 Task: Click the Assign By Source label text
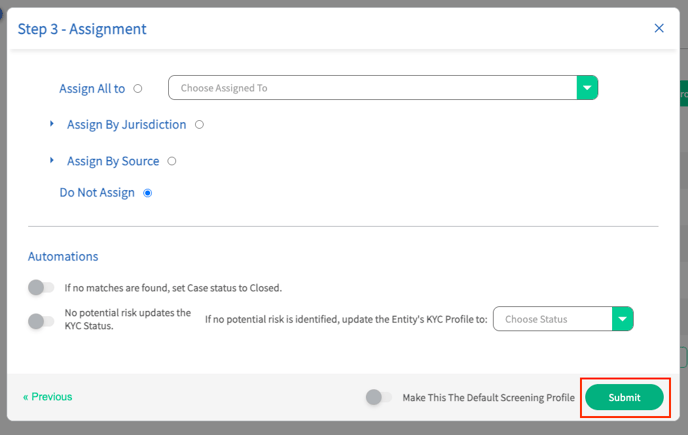(113, 161)
